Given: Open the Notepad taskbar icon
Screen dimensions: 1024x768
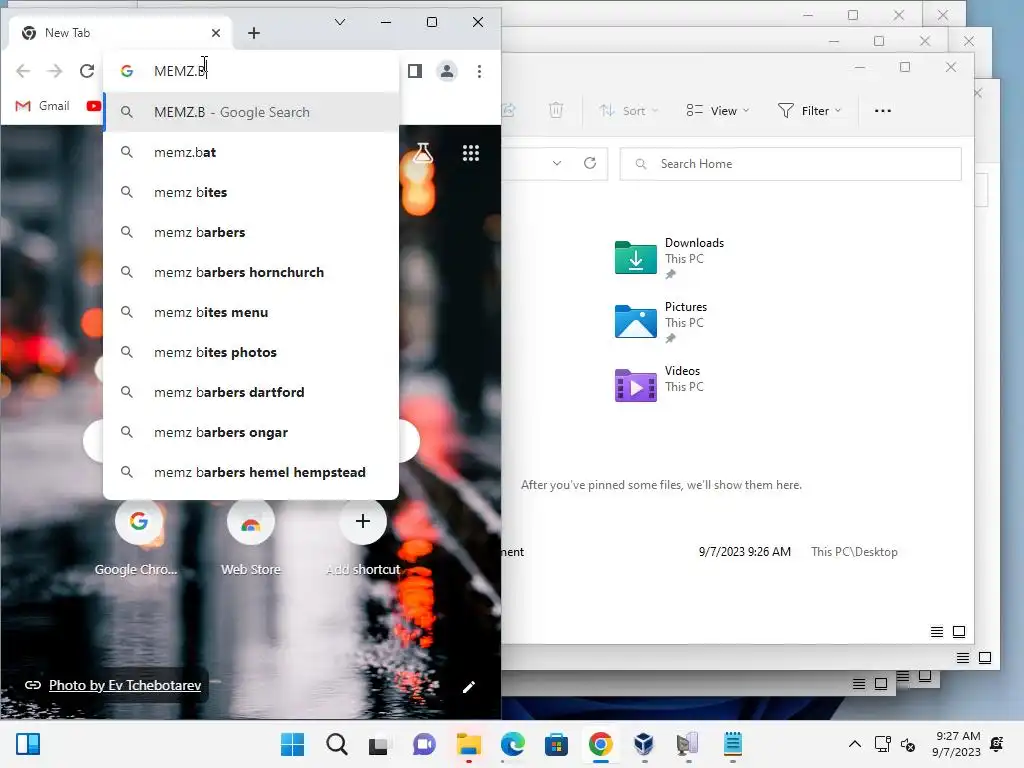Looking at the screenshot, I should [x=733, y=744].
